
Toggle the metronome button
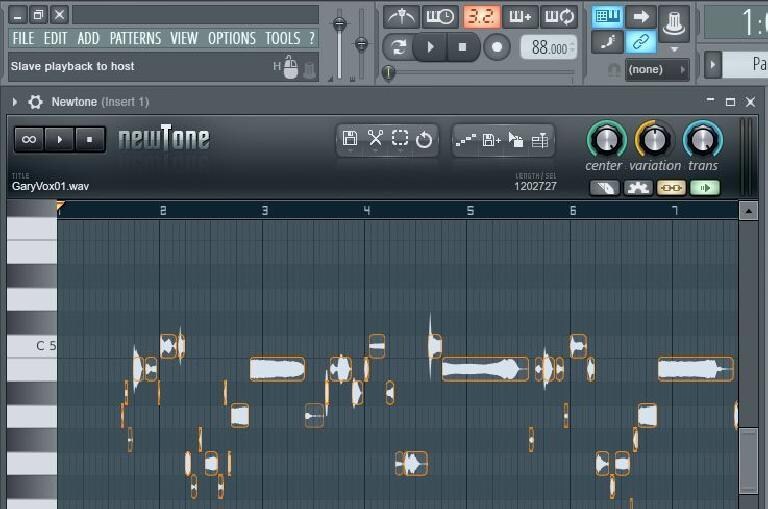[401, 17]
